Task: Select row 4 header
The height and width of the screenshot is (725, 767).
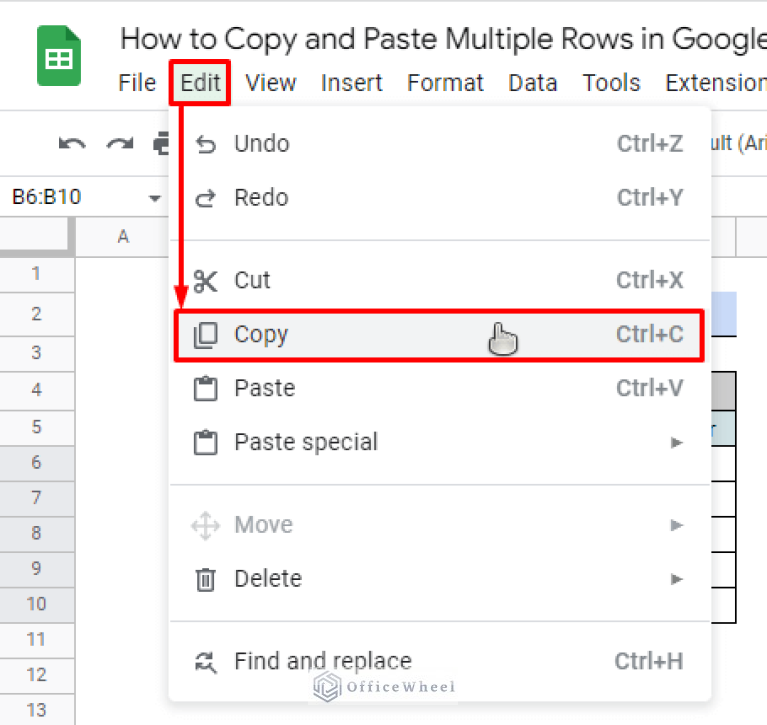Action: tap(36, 390)
